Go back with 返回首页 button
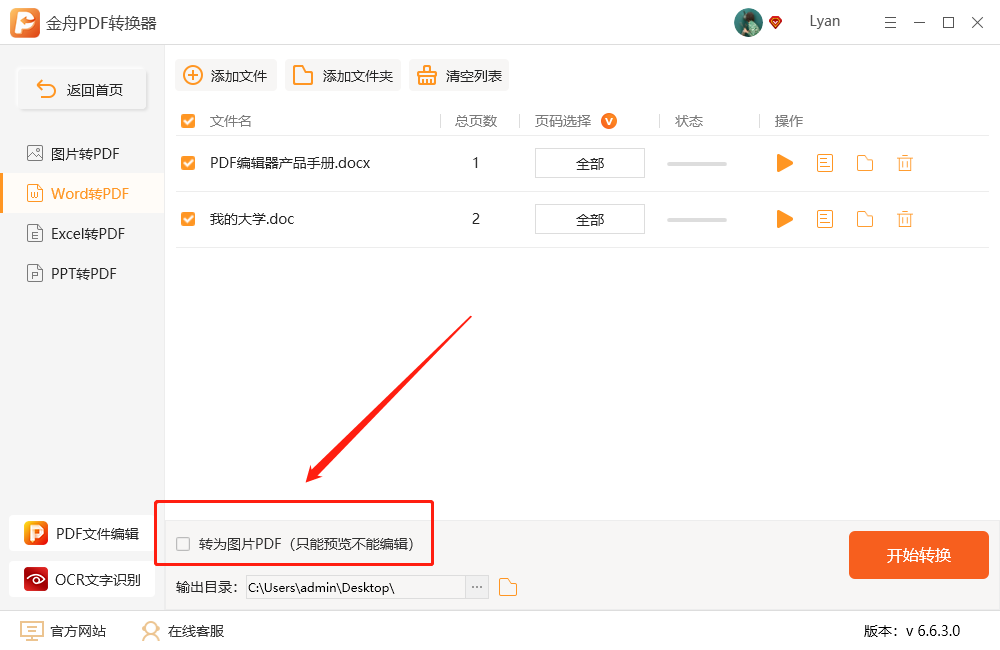1000x650 pixels. [82, 89]
